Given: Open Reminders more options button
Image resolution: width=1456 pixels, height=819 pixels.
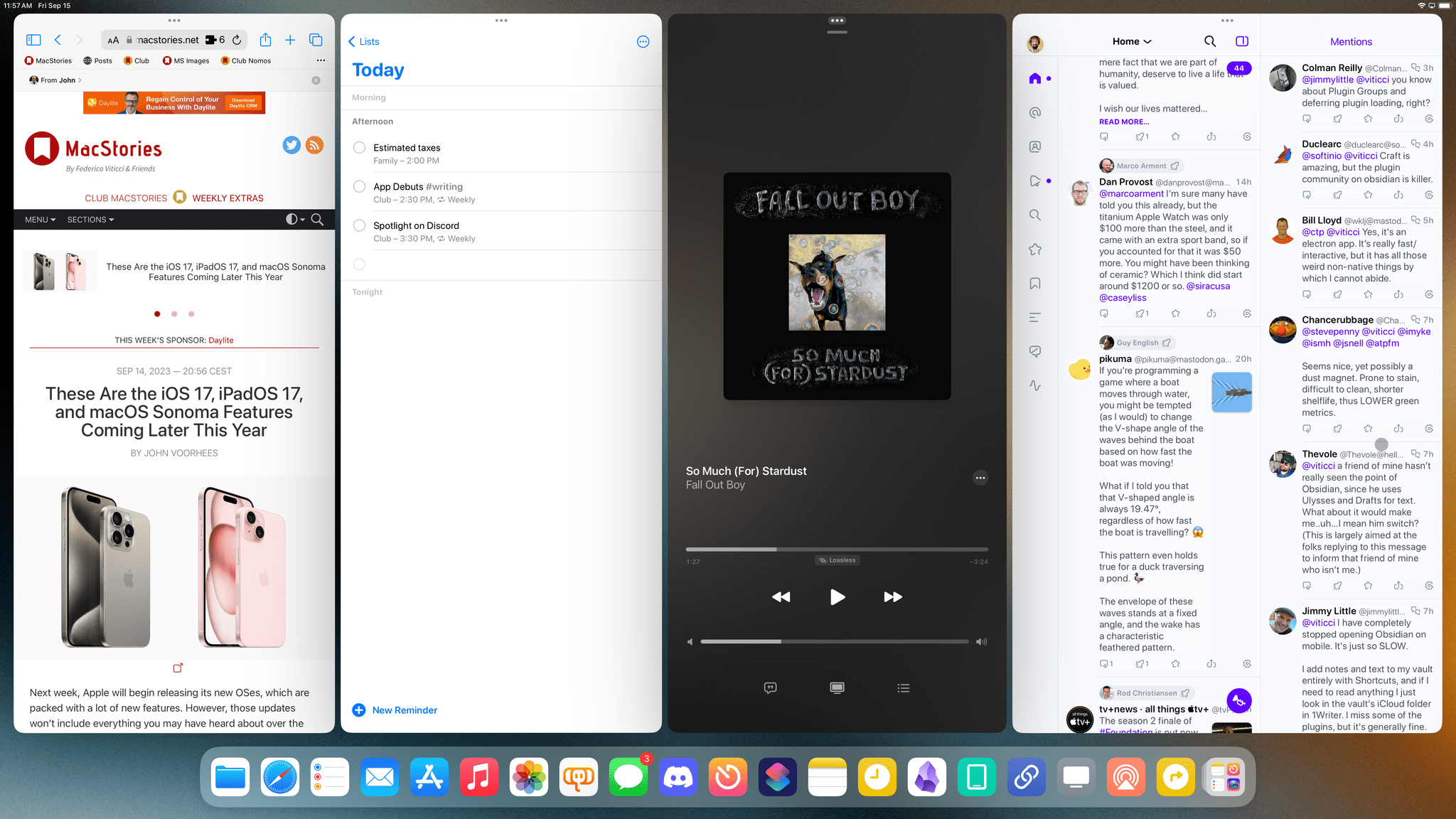Looking at the screenshot, I should point(643,42).
